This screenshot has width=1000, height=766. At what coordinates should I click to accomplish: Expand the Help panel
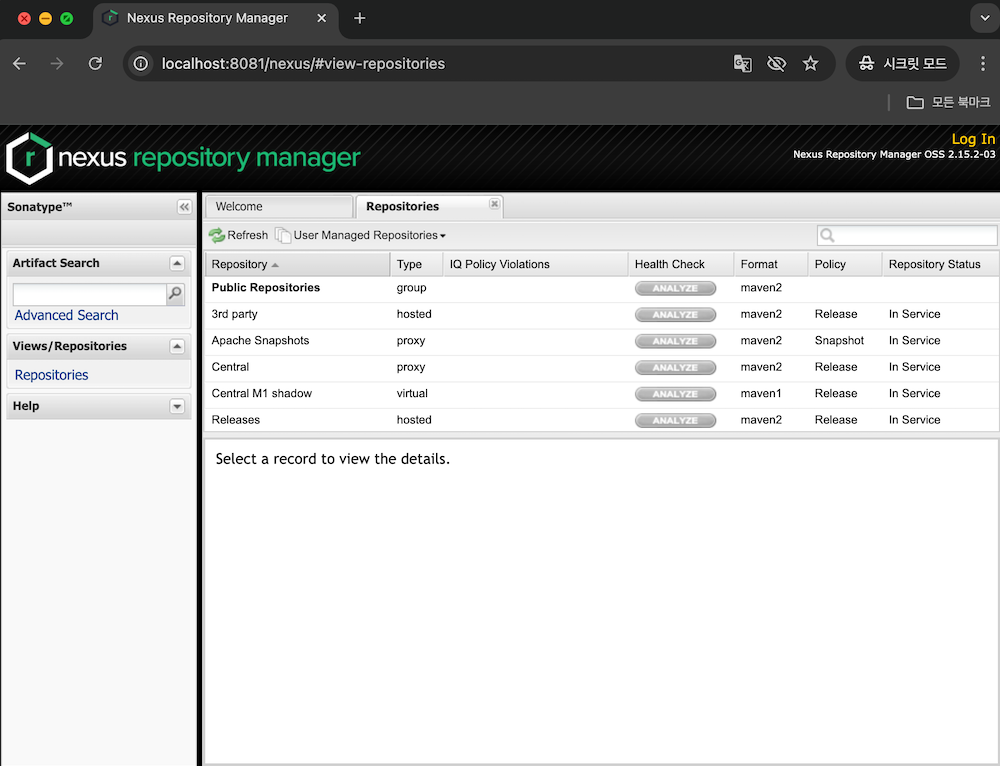coord(177,407)
